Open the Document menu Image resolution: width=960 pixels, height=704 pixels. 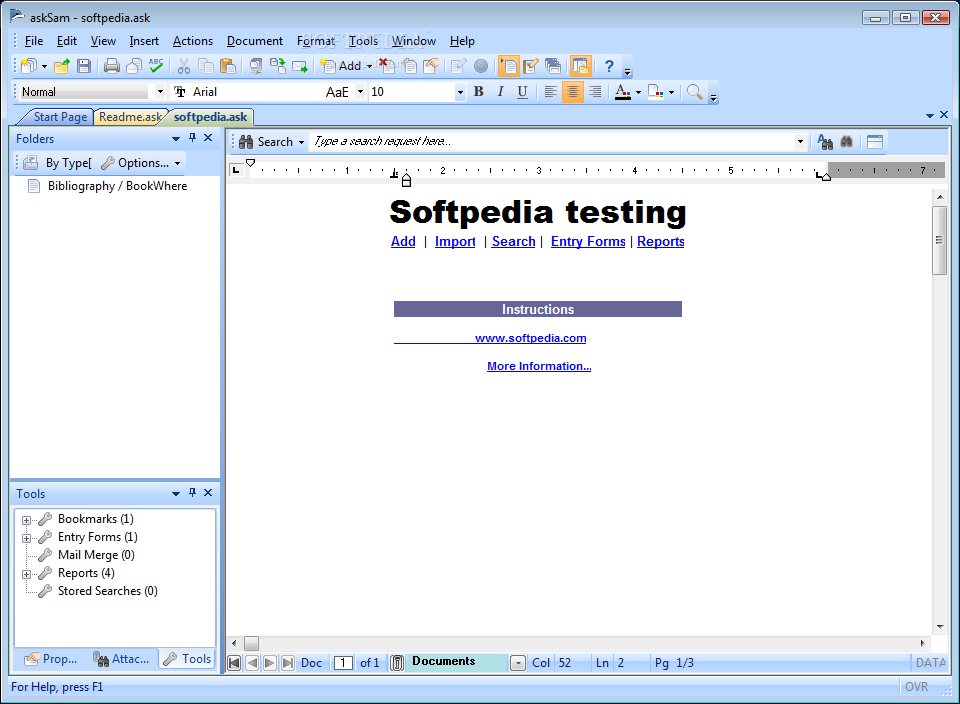click(x=255, y=41)
